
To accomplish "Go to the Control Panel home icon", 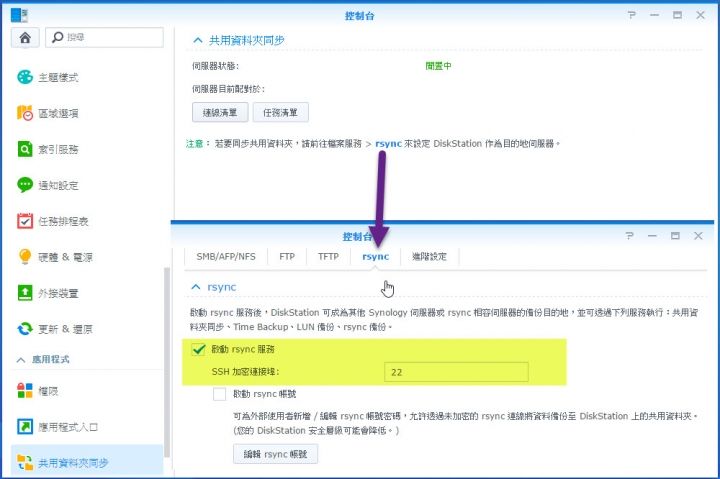I will (25, 37).
